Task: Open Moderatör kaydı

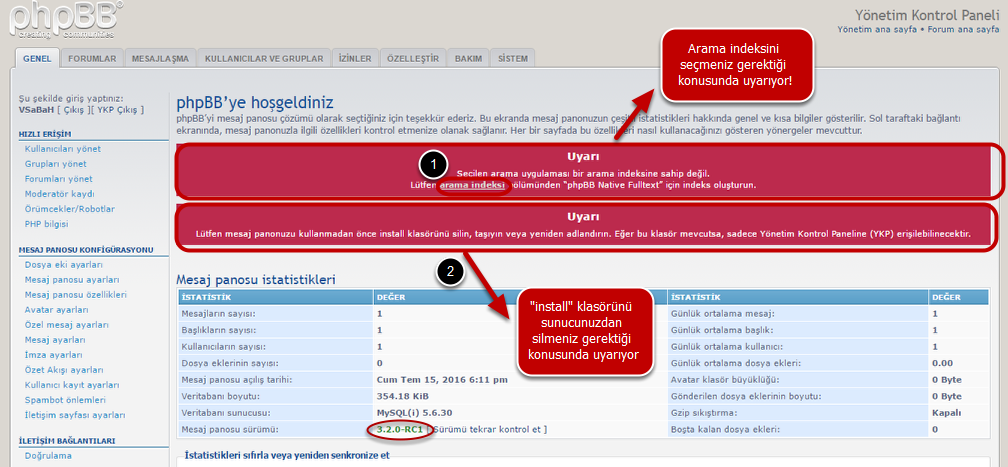Action: (60, 194)
